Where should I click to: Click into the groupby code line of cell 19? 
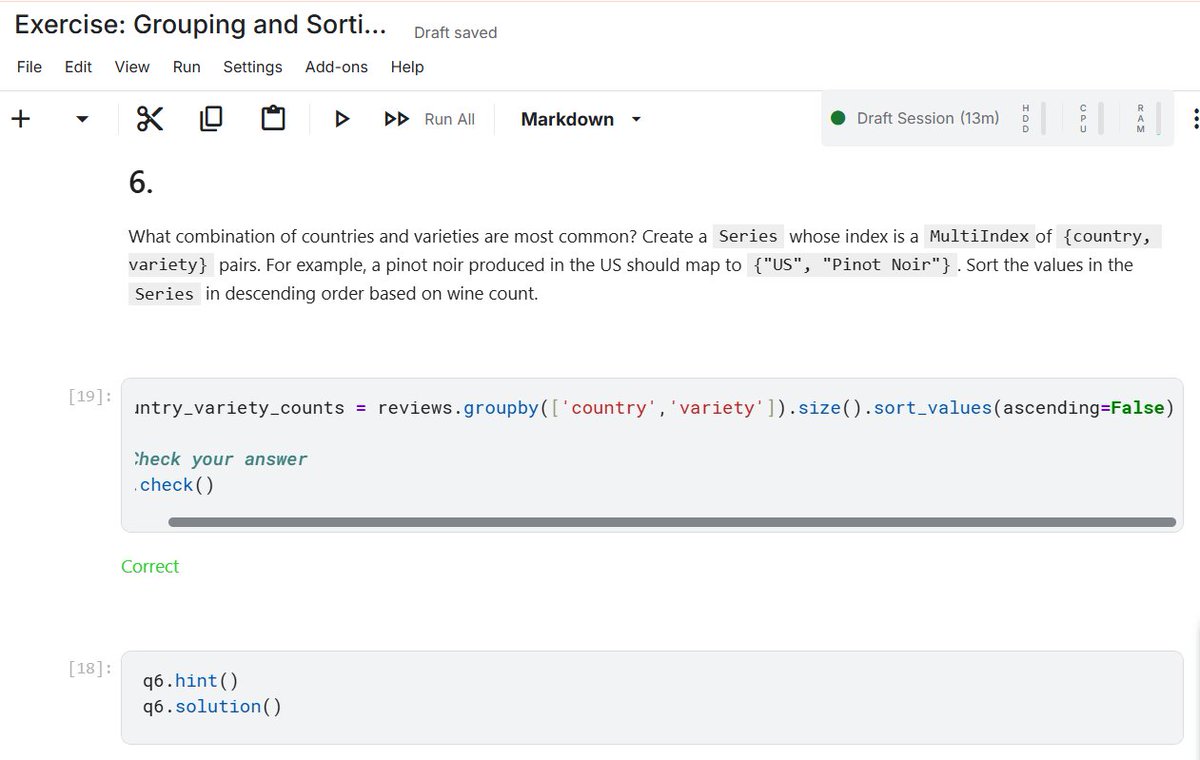point(654,408)
